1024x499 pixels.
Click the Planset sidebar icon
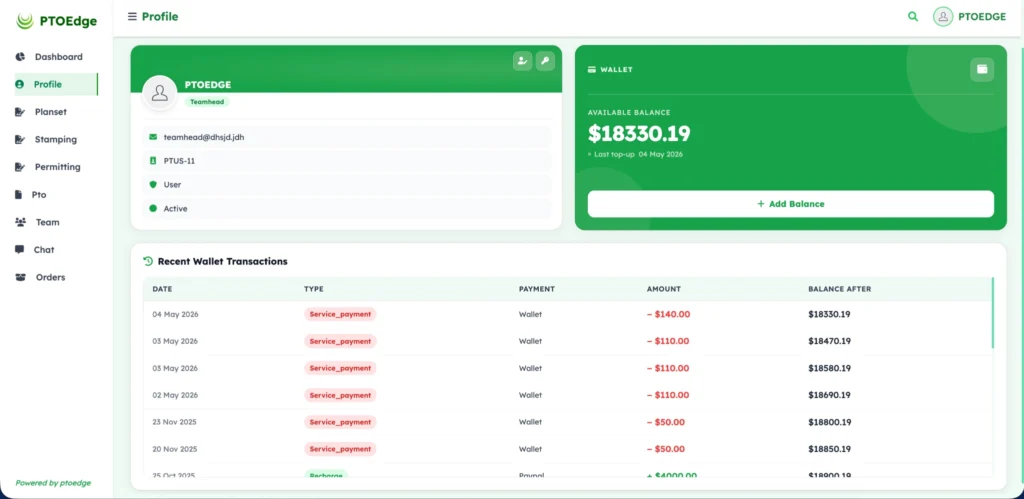(20, 112)
